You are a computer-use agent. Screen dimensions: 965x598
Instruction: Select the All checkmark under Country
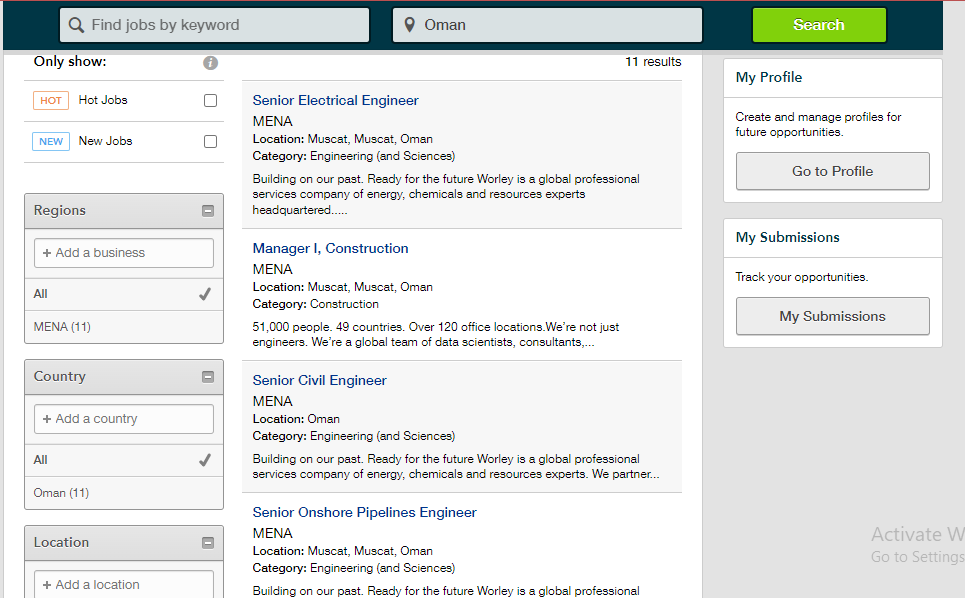click(205, 460)
